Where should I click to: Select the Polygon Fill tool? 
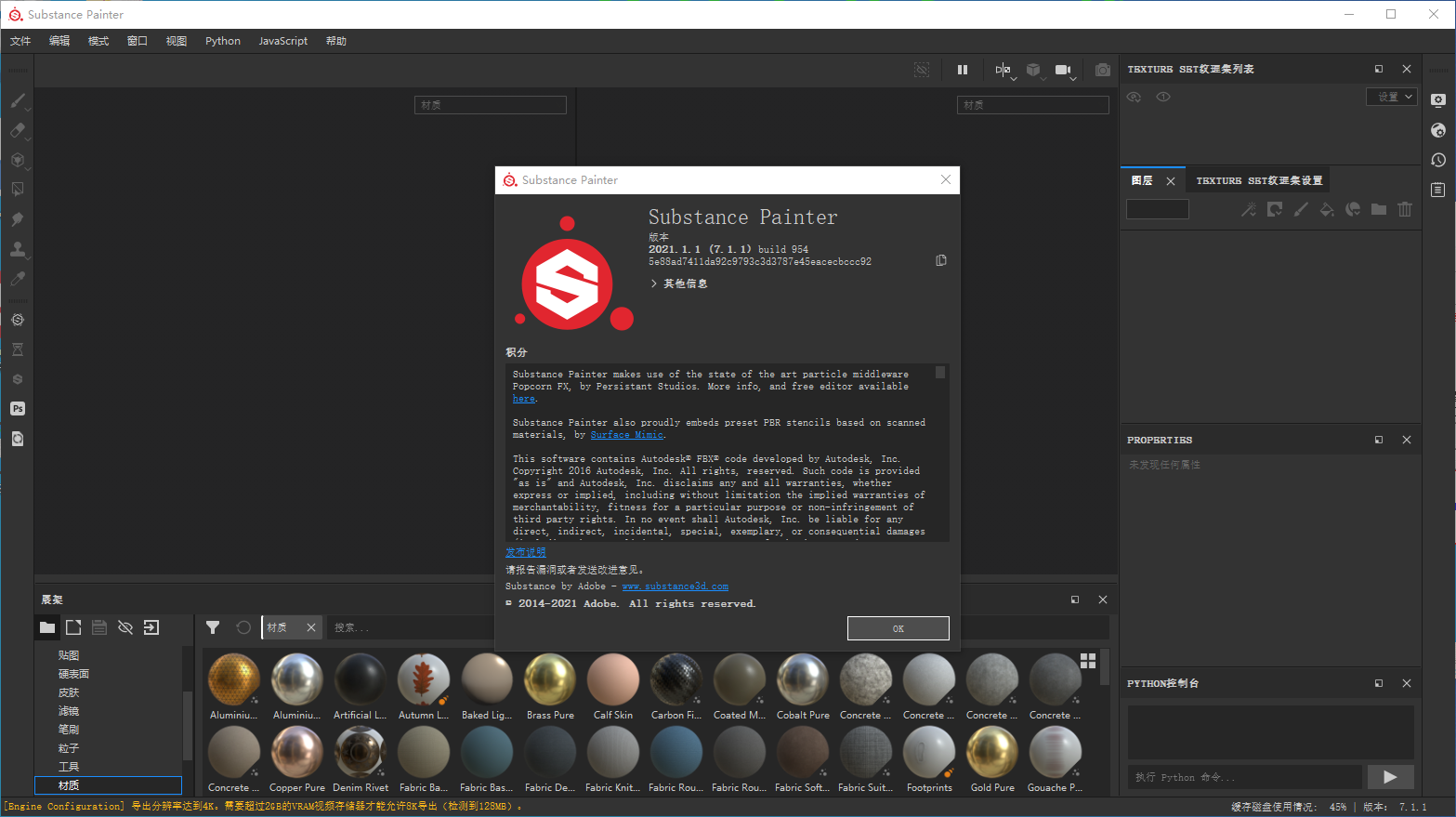coord(19,190)
